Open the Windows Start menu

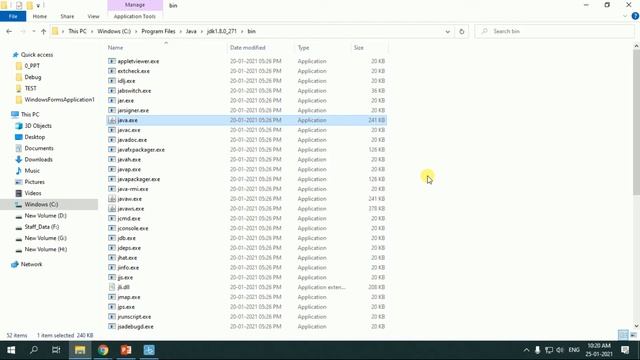point(11,350)
